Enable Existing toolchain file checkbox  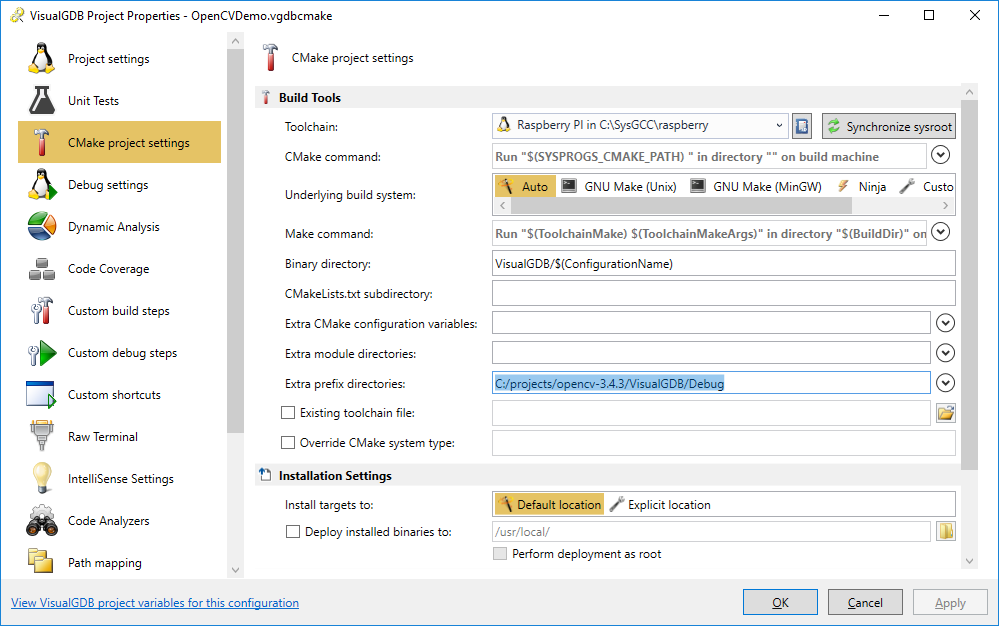tap(289, 412)
